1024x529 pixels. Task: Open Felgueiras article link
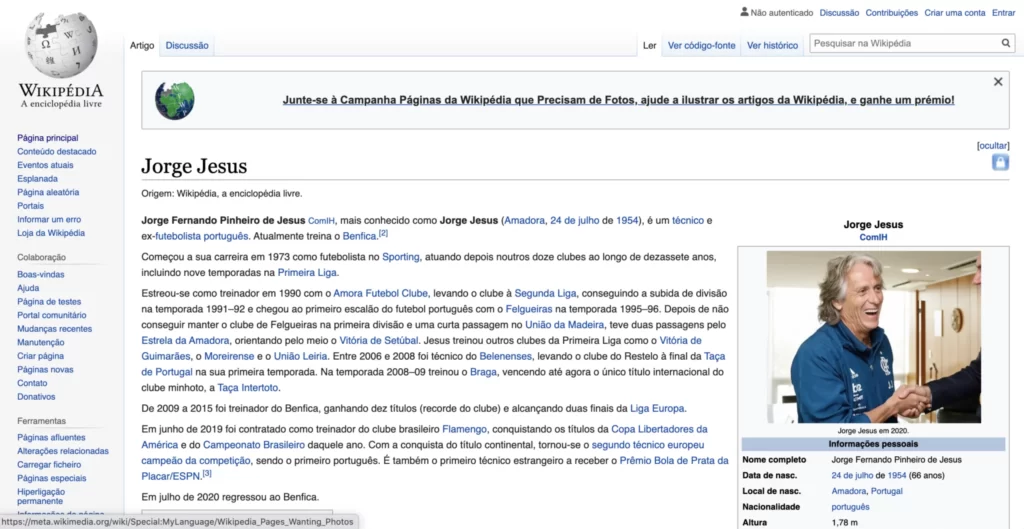coord(529,309)
